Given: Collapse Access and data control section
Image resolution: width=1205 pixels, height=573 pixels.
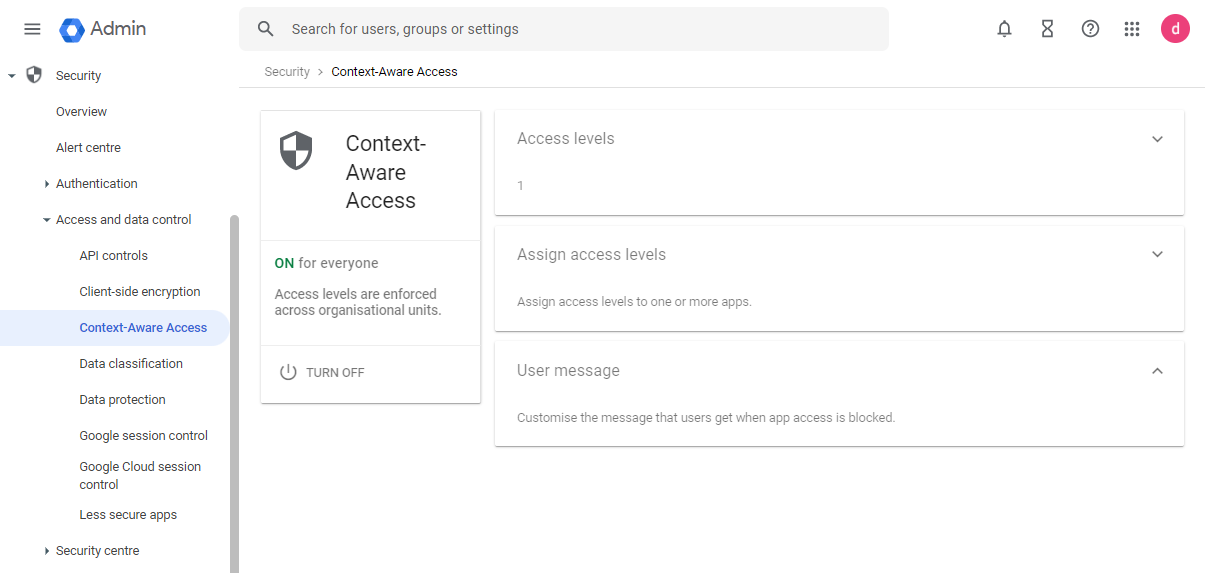Looking at the screenshot, I should point(47,220).
